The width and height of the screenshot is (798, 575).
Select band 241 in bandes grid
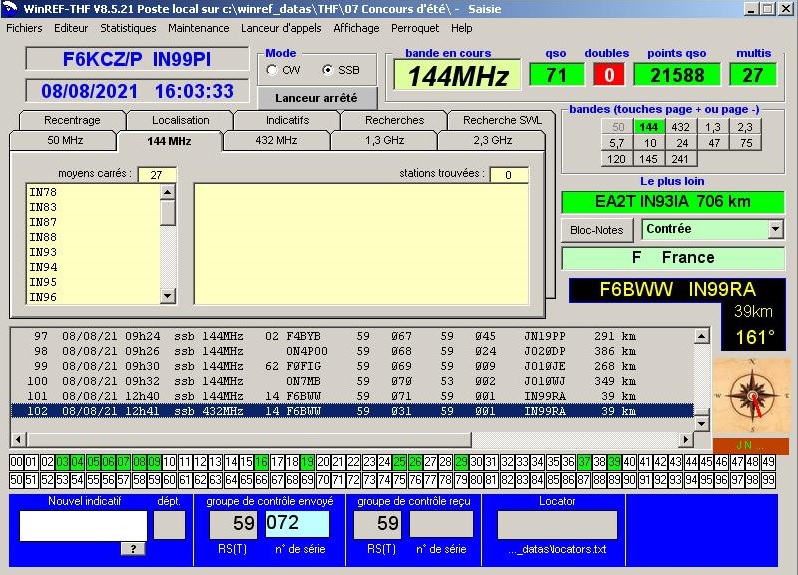tap(680, 159)
